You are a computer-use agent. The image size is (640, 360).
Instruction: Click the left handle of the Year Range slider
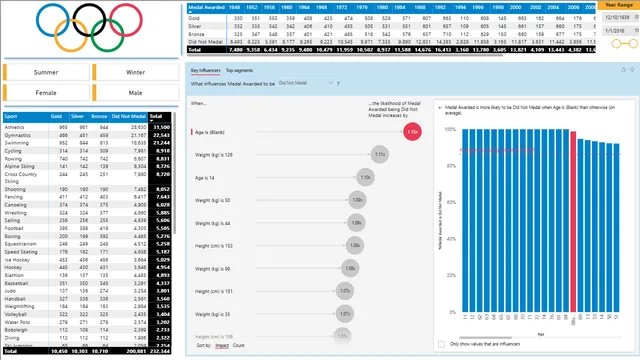click(x=616, y=44)
